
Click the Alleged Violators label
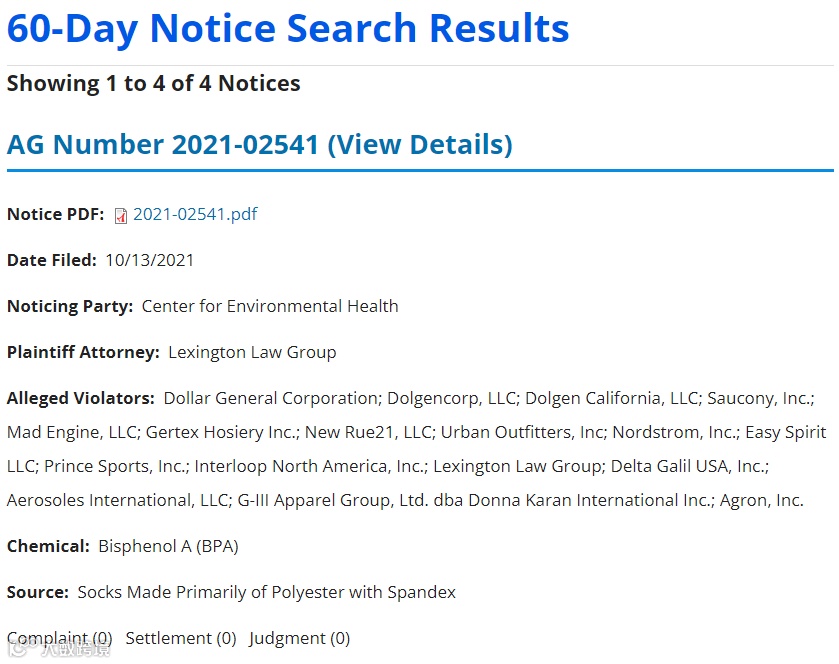[80, 398]
